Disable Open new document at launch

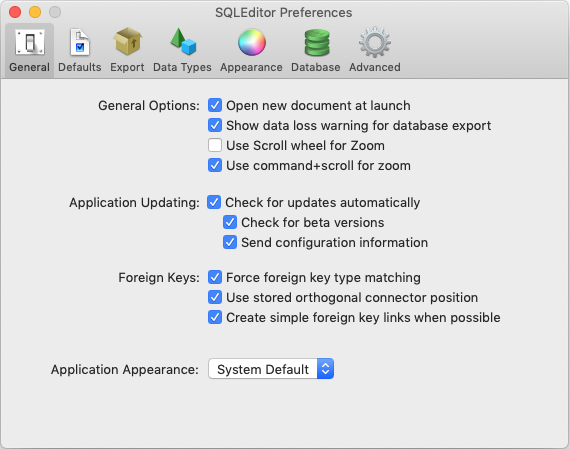(215, 105)
